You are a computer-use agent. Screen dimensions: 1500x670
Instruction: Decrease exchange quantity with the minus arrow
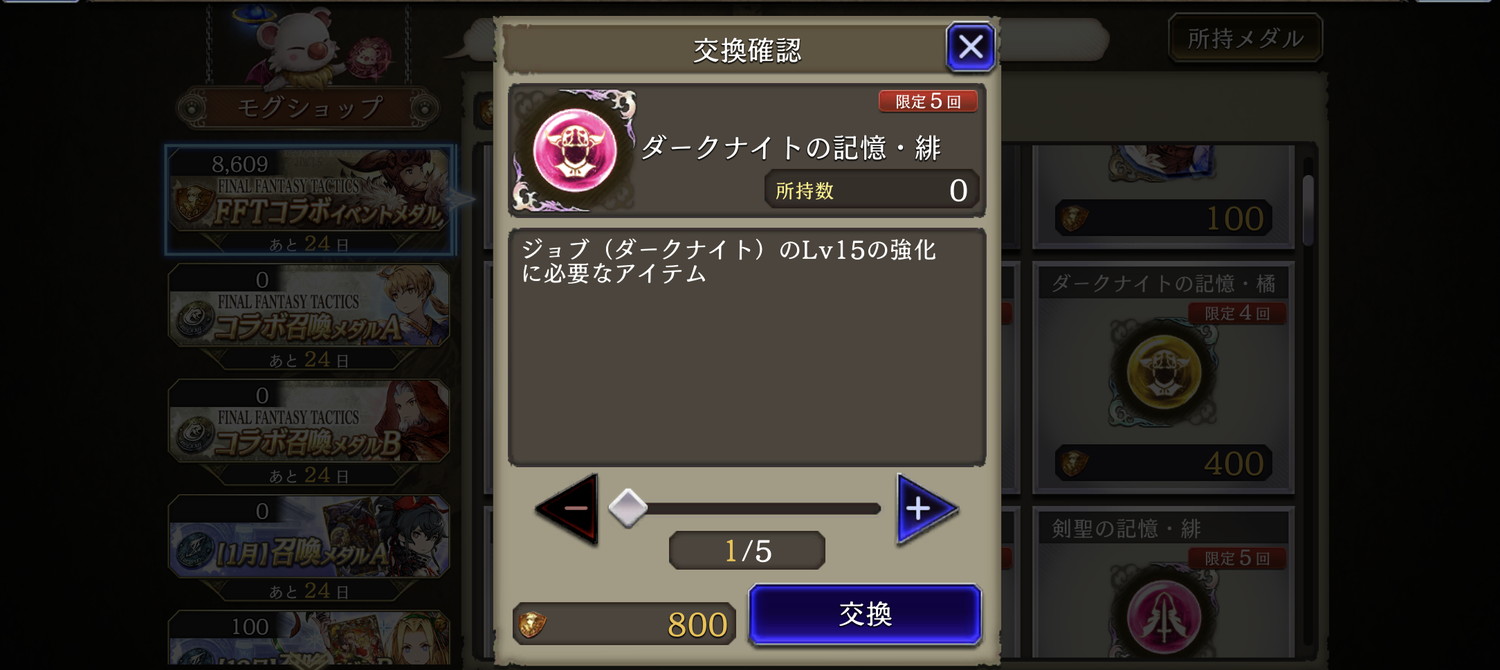point(568,509)
